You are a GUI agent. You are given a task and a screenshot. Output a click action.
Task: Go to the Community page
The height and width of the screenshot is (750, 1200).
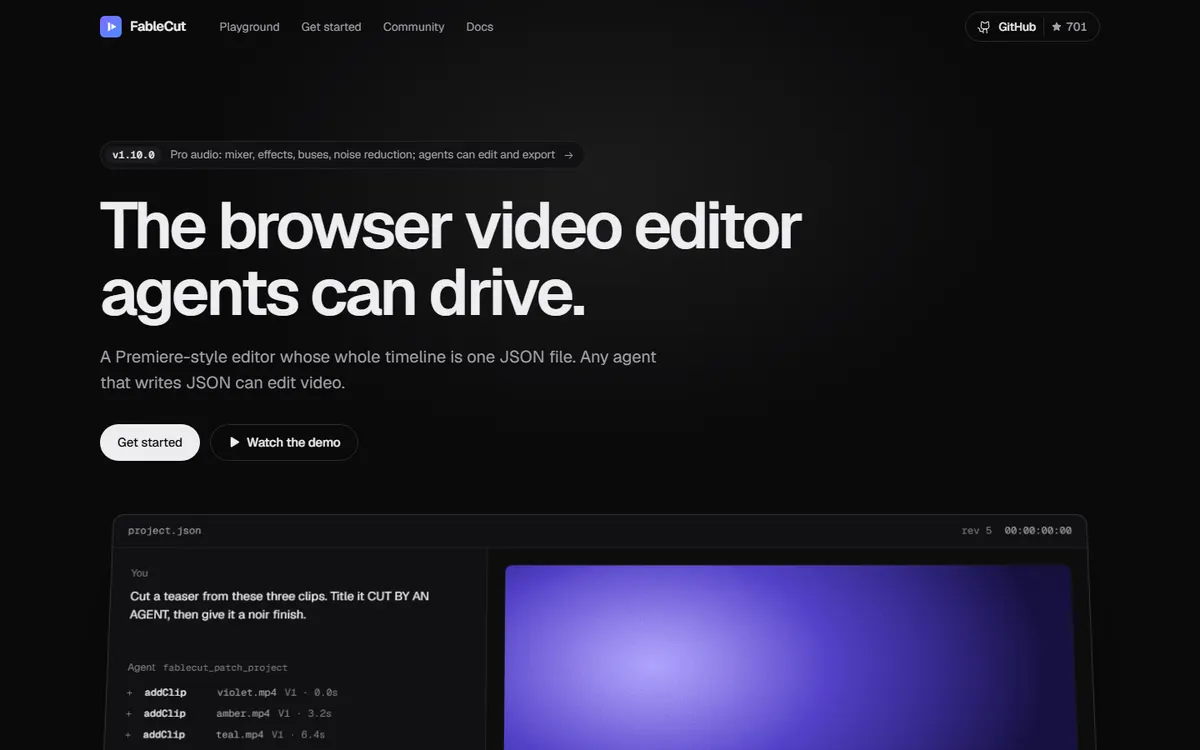414,27
